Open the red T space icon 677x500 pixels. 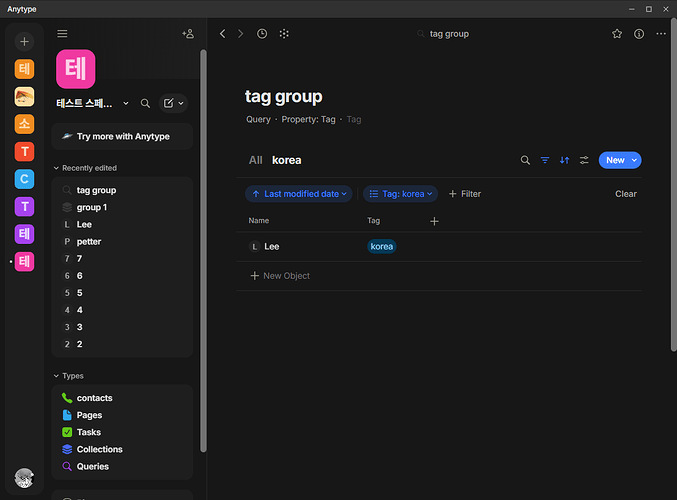[x=24, y=152]
